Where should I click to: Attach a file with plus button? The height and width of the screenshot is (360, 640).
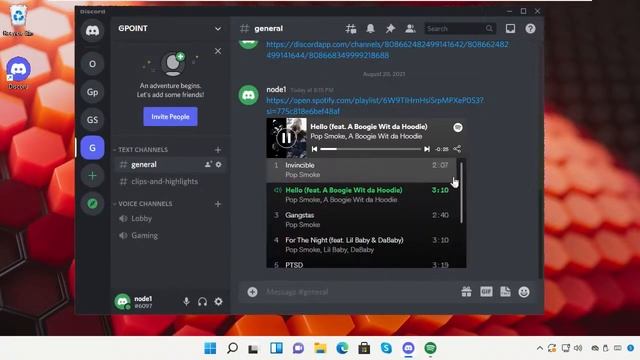click(252, 292)
